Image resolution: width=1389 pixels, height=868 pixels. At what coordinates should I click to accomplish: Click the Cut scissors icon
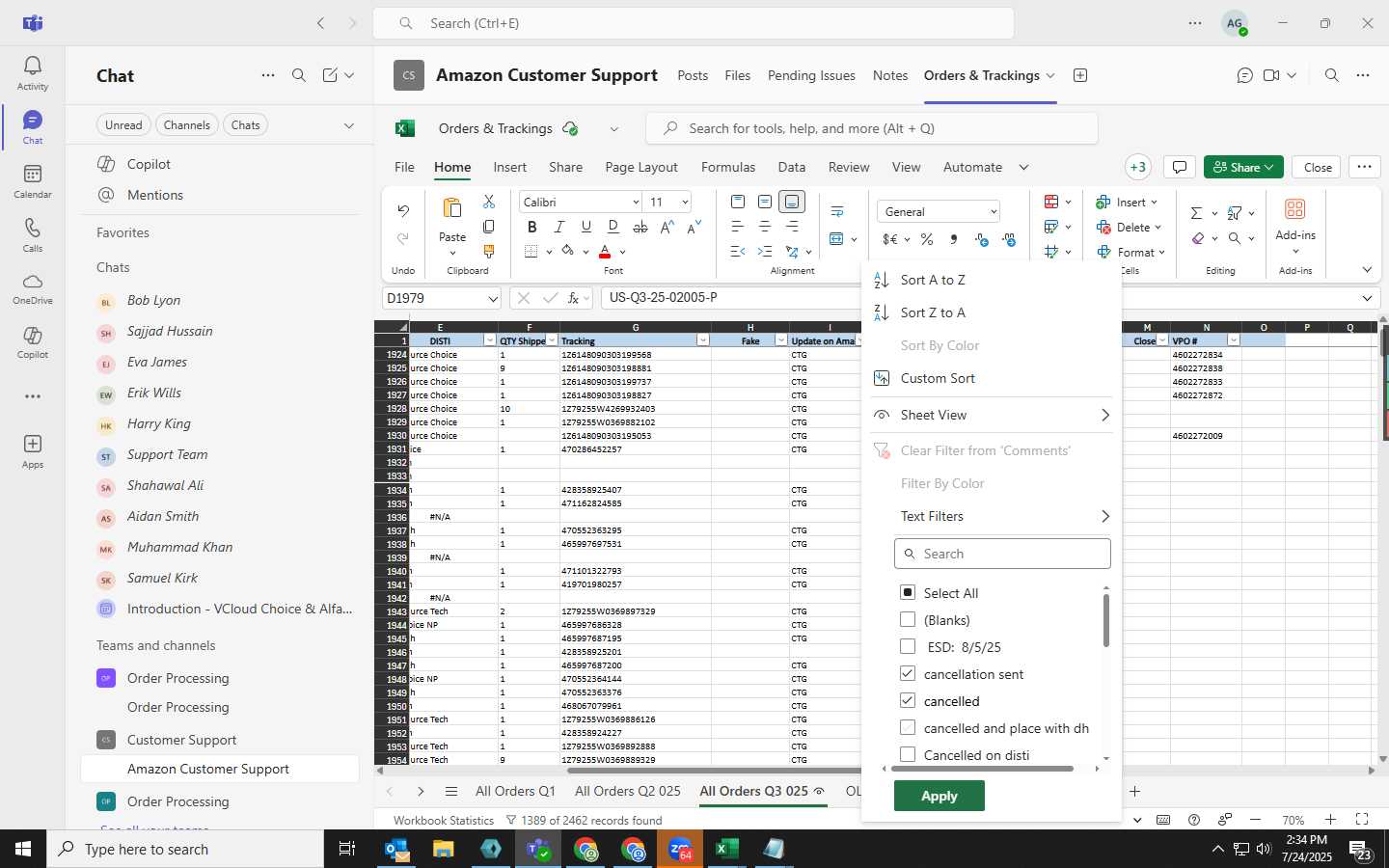[x=489, y=202]
